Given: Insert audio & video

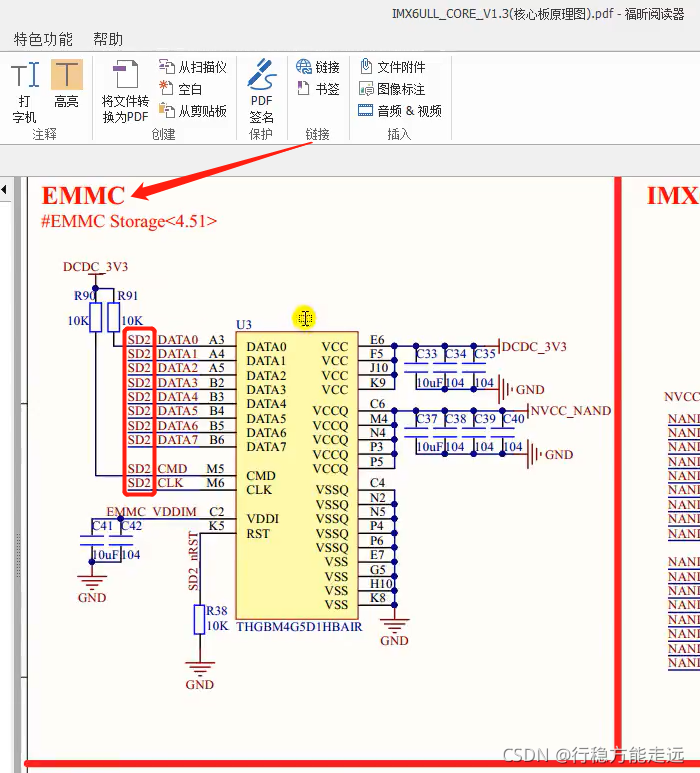Looking at the screenshot, I should (x=400, y=111).
